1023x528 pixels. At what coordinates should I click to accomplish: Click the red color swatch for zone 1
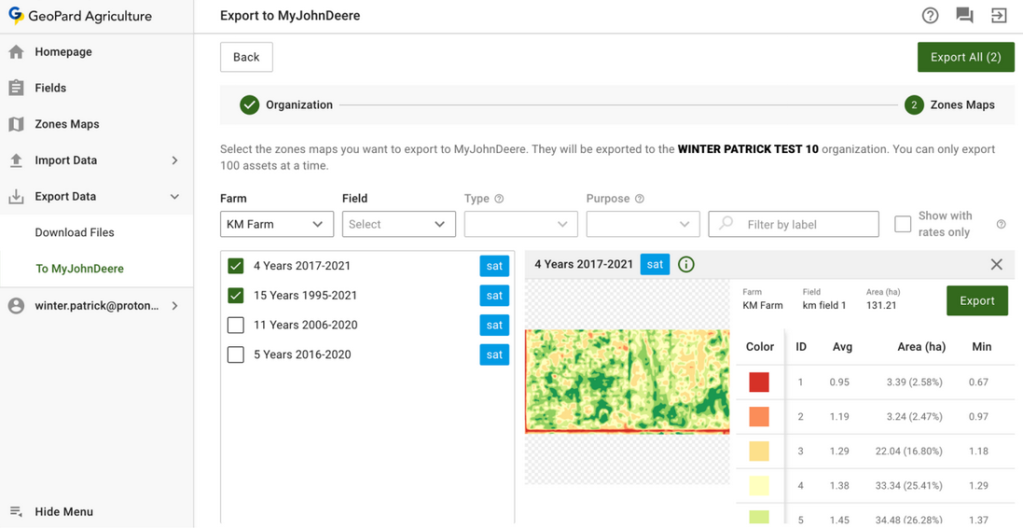point(759,382)
